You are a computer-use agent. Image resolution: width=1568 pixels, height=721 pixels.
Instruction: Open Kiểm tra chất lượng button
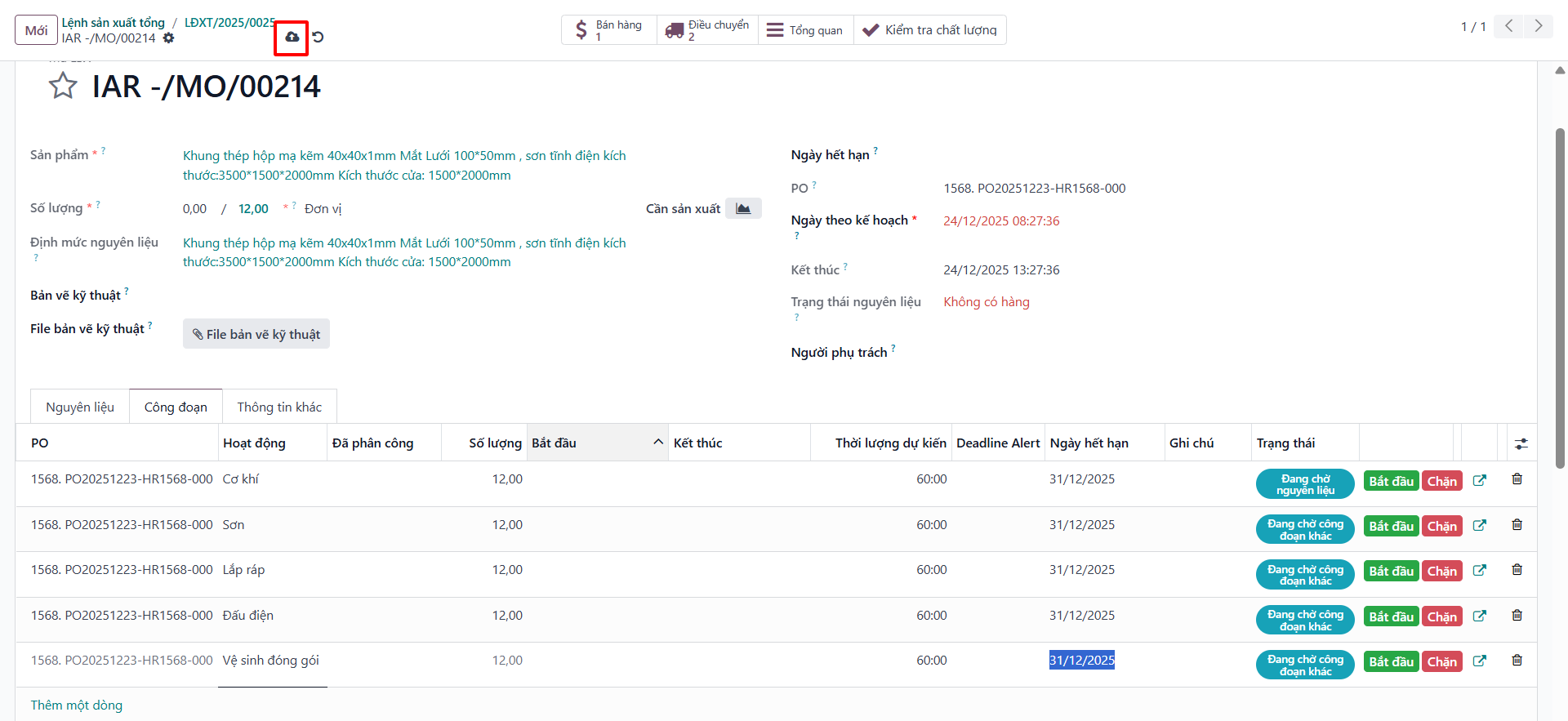click(930, 30)
